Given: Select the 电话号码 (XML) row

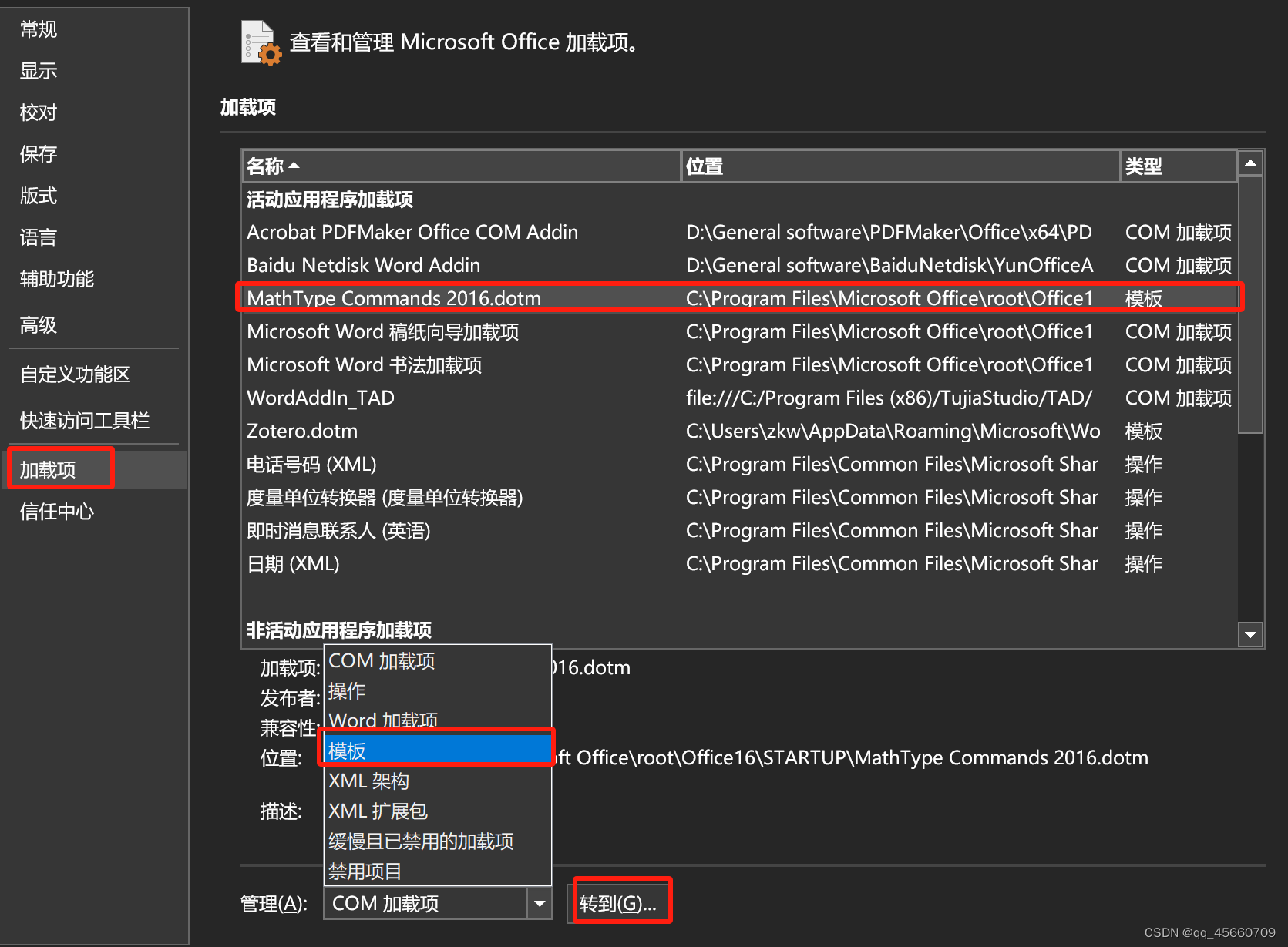Looking at the screenshot, I should (x=740, y=464).
